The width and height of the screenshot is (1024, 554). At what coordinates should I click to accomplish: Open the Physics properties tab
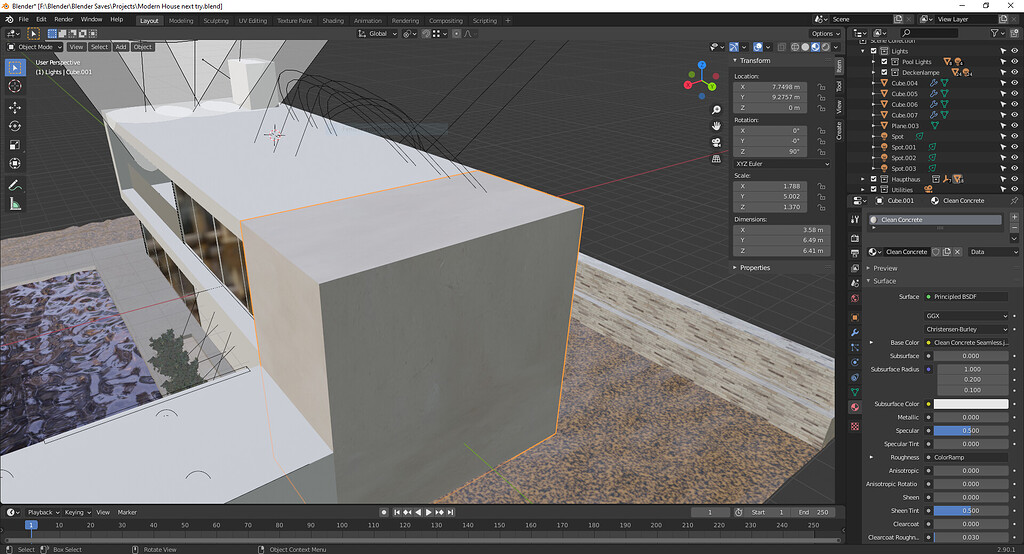[x=855, y=362]
